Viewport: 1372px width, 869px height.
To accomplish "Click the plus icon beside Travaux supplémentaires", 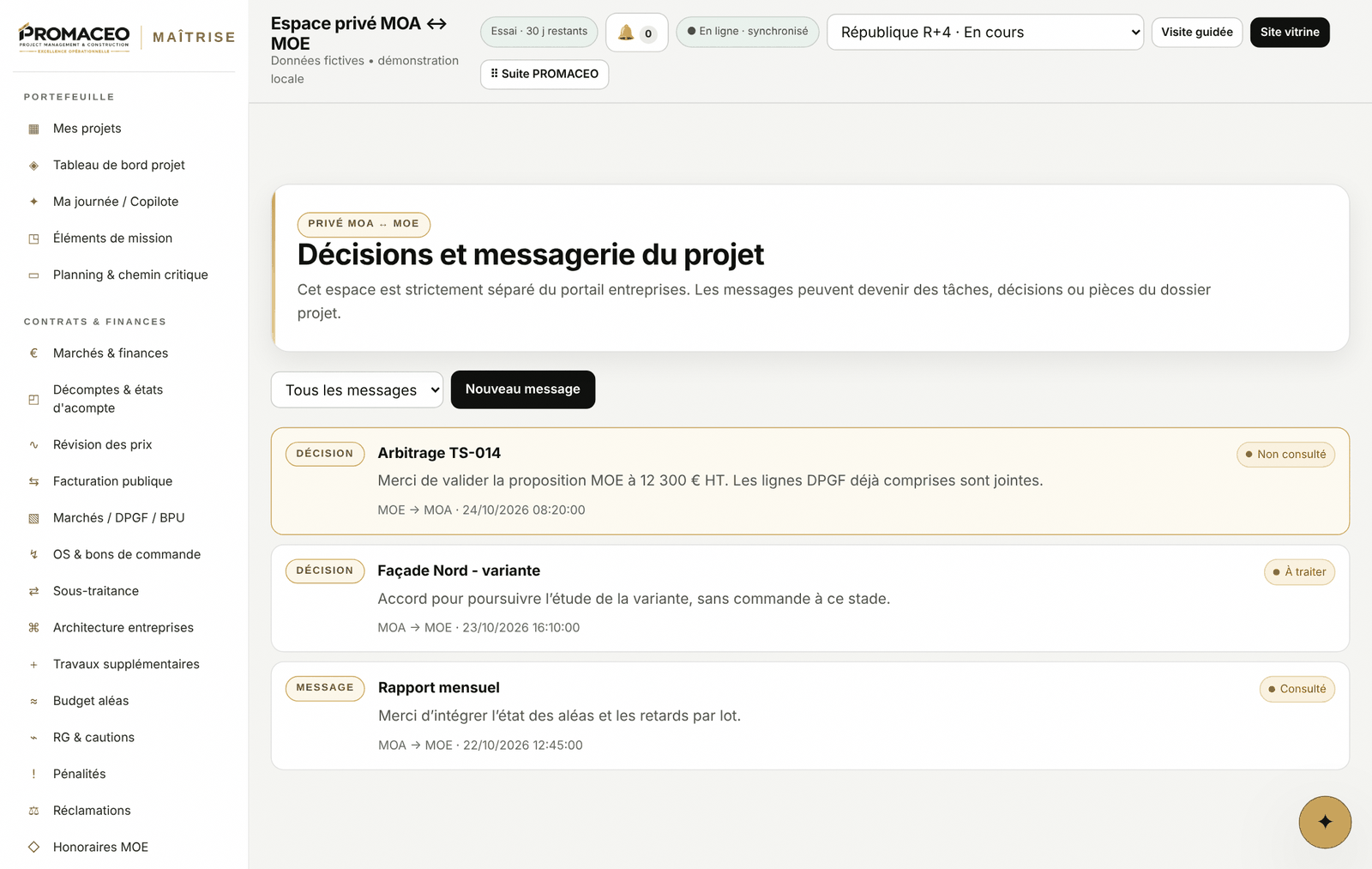I will (x=33, y=665).
